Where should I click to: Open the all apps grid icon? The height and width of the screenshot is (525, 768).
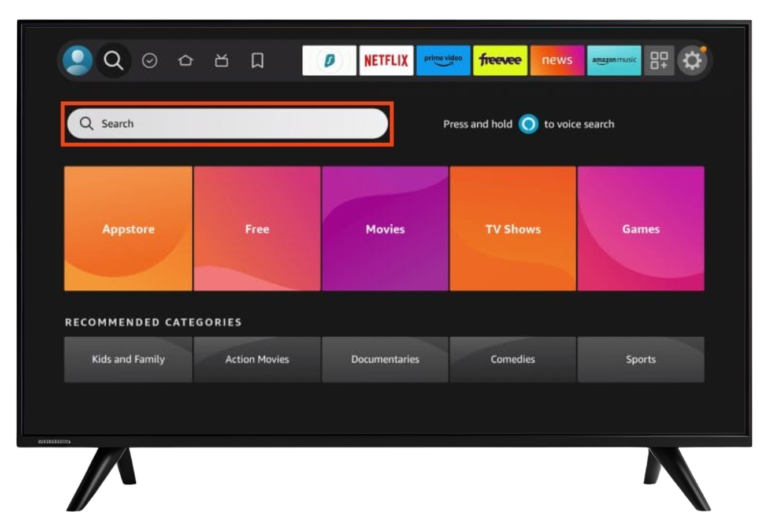tap(658, 61)
